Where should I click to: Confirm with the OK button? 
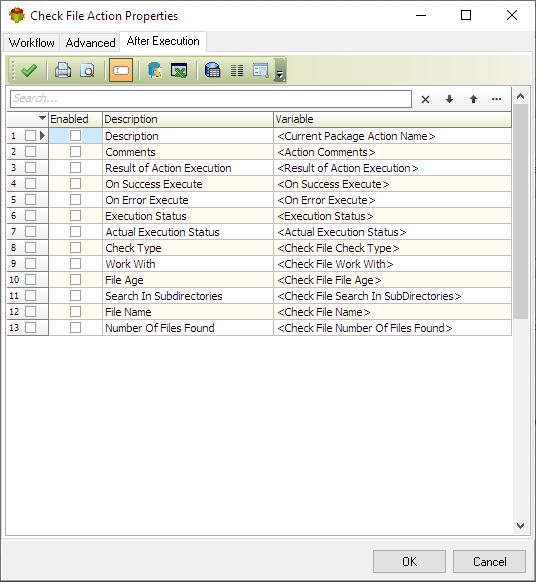(409, 561)
